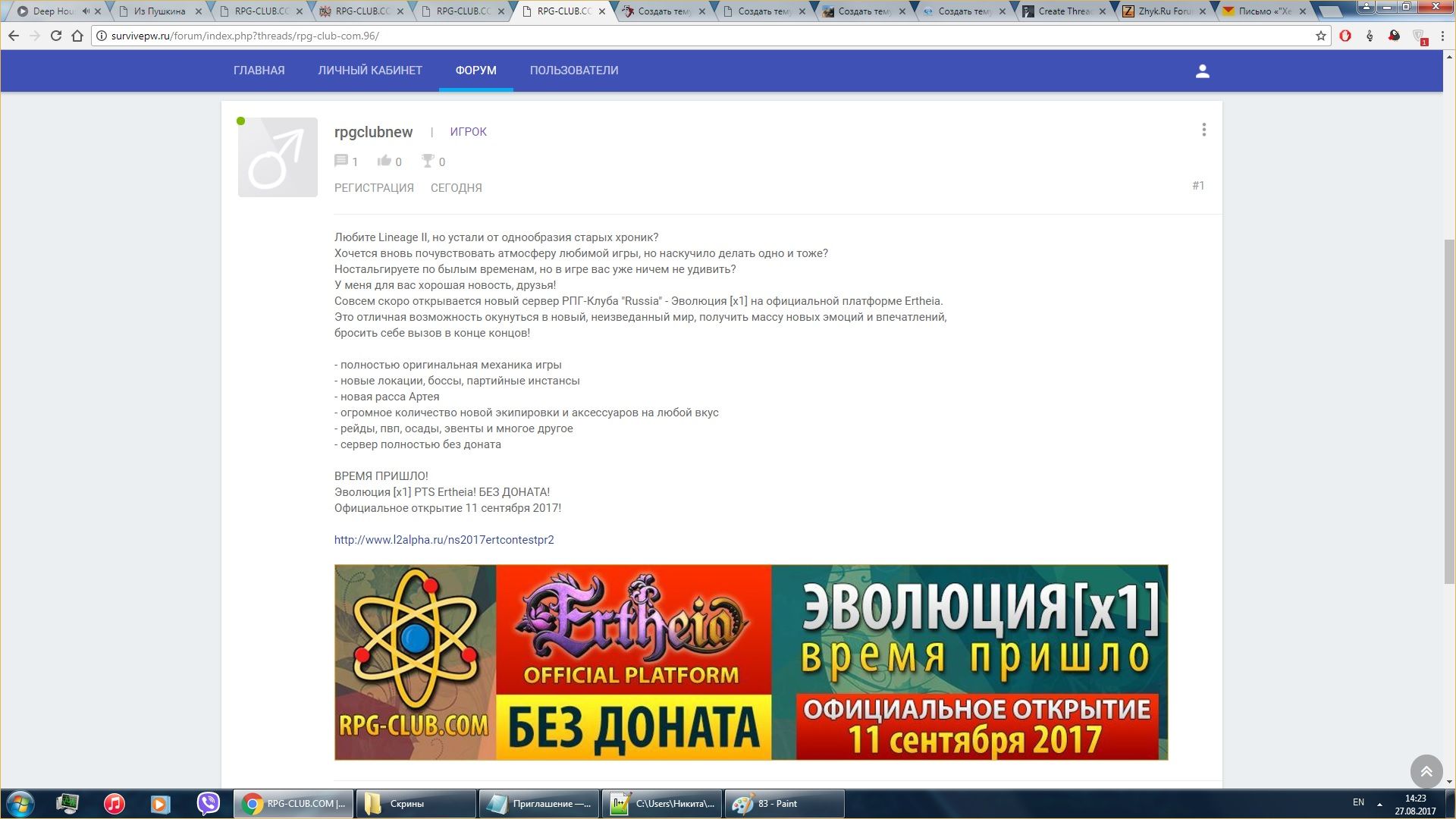
Task: Open the monitor icon next to Start
Action: (x=67, y=804)
